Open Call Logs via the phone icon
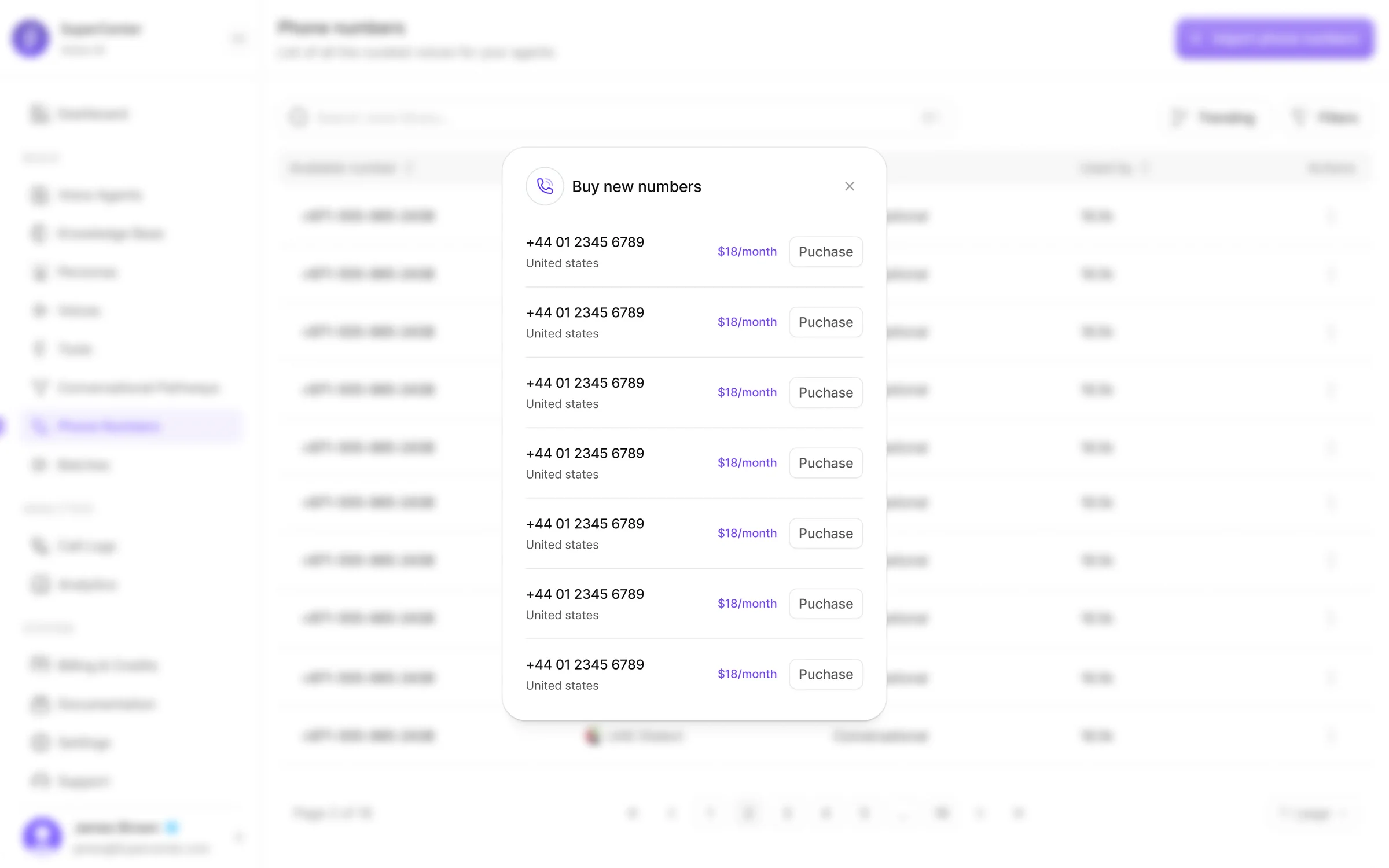 (39, 546)
